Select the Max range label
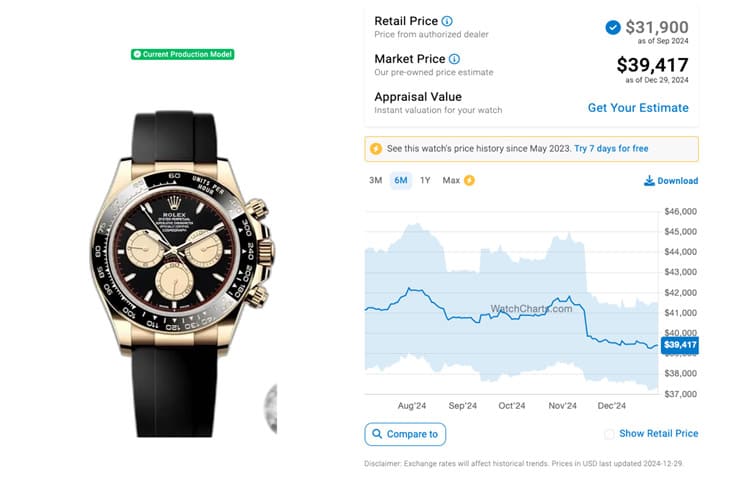730x482 pixels. click(x=451, y=181)
